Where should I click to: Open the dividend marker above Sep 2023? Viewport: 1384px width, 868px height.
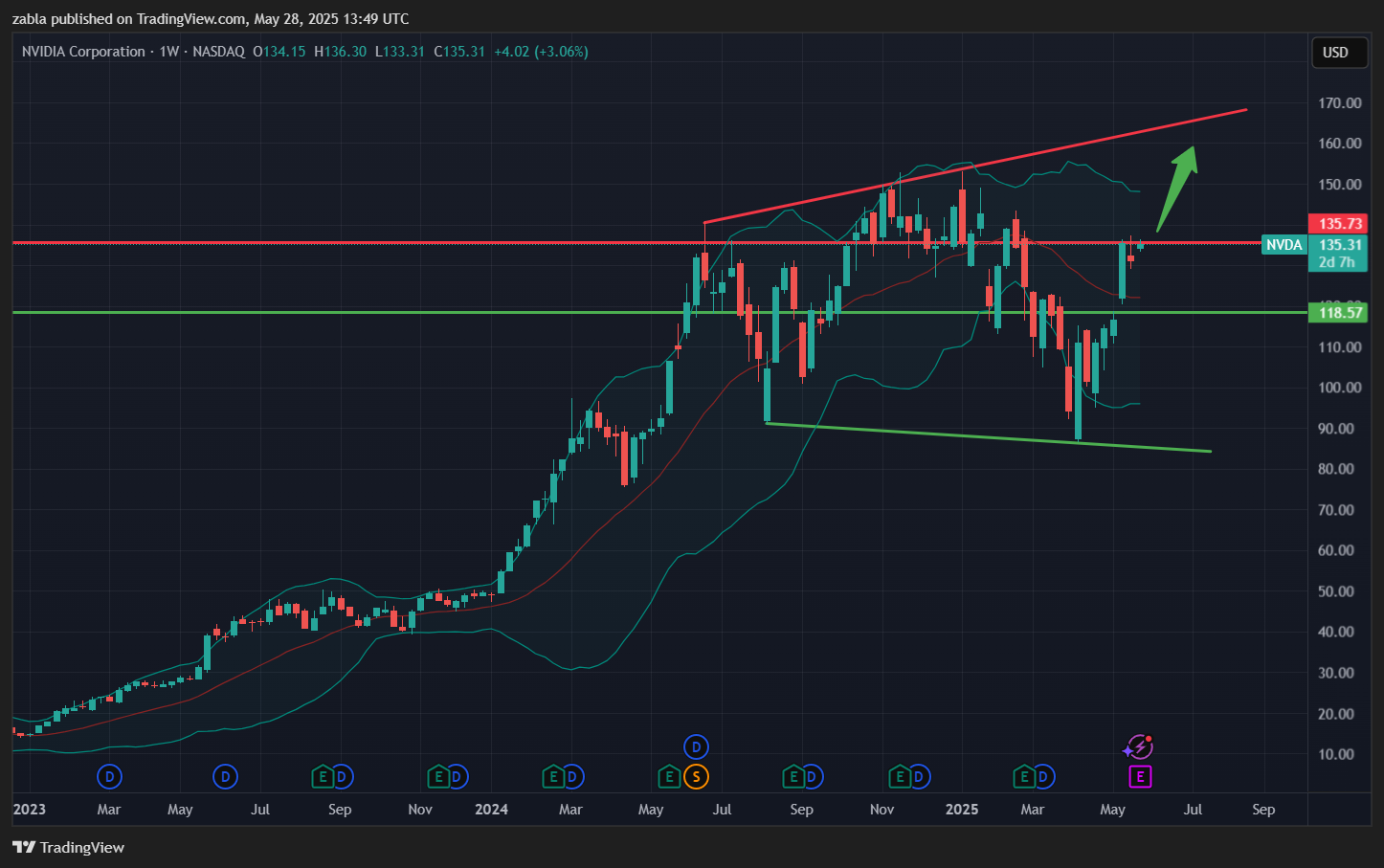click(x=342, y=776)
